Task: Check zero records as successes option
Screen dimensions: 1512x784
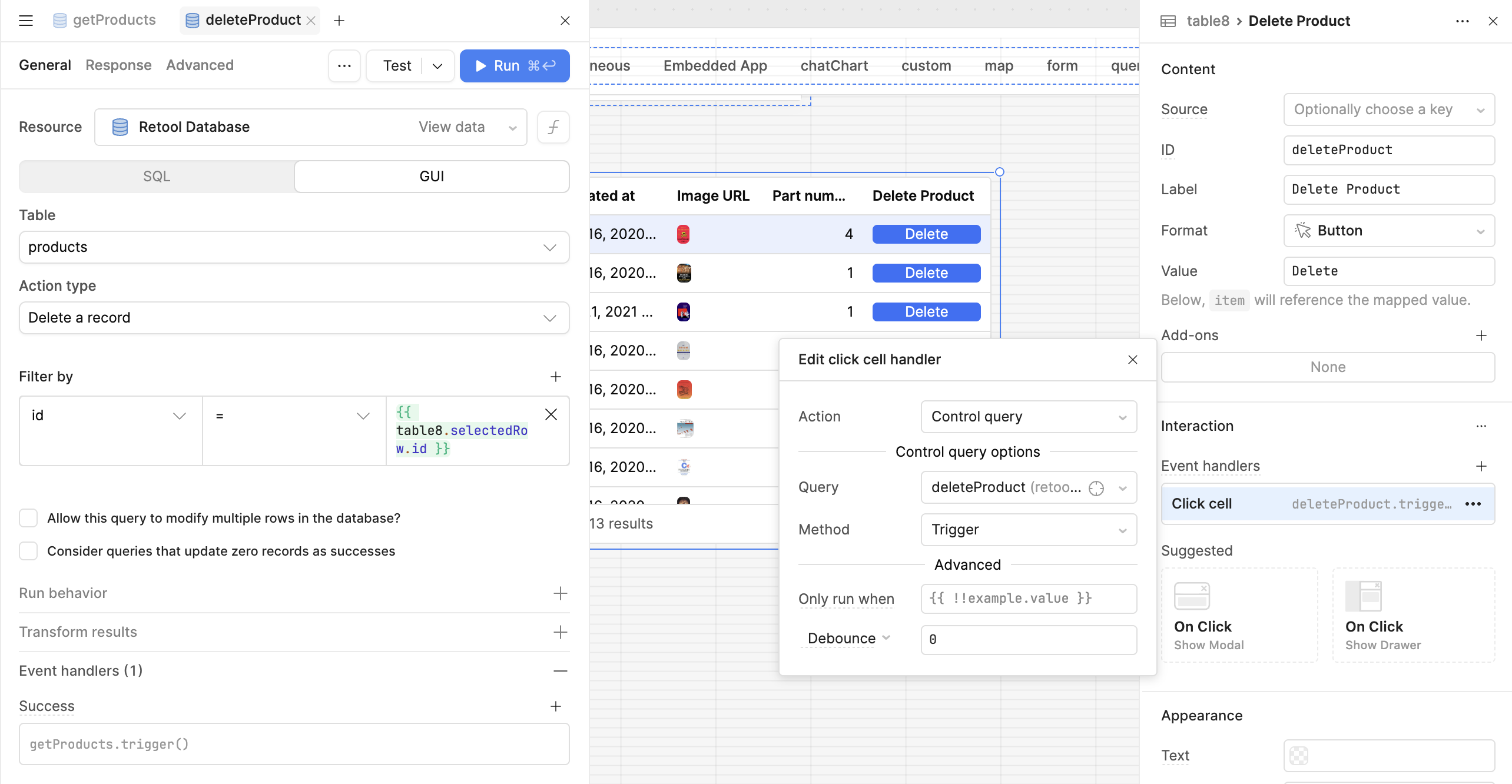Action: tap(28, 551)
